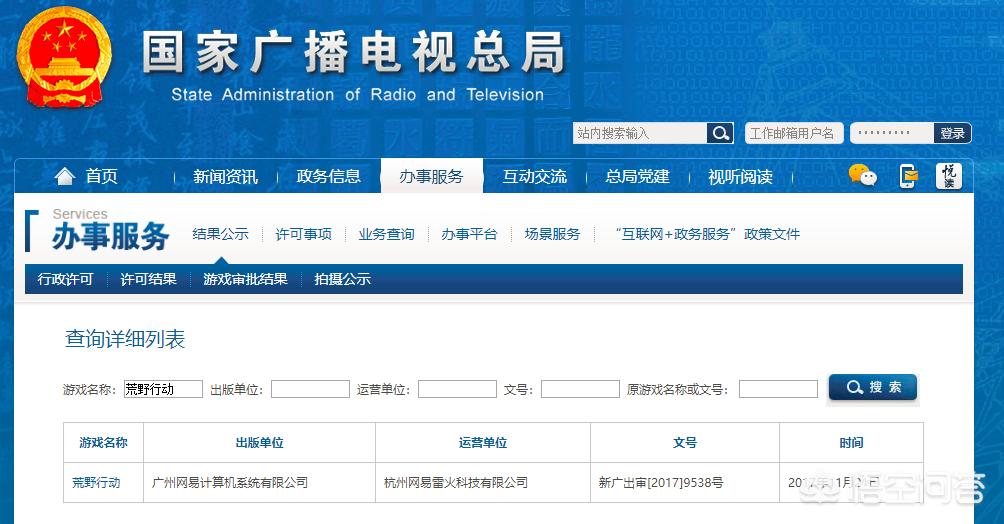Image resolution: width=1004 pixels, height=524 pixels.
Task: Open the 新闻资讯 menu
Action: (x=225, y=177)
